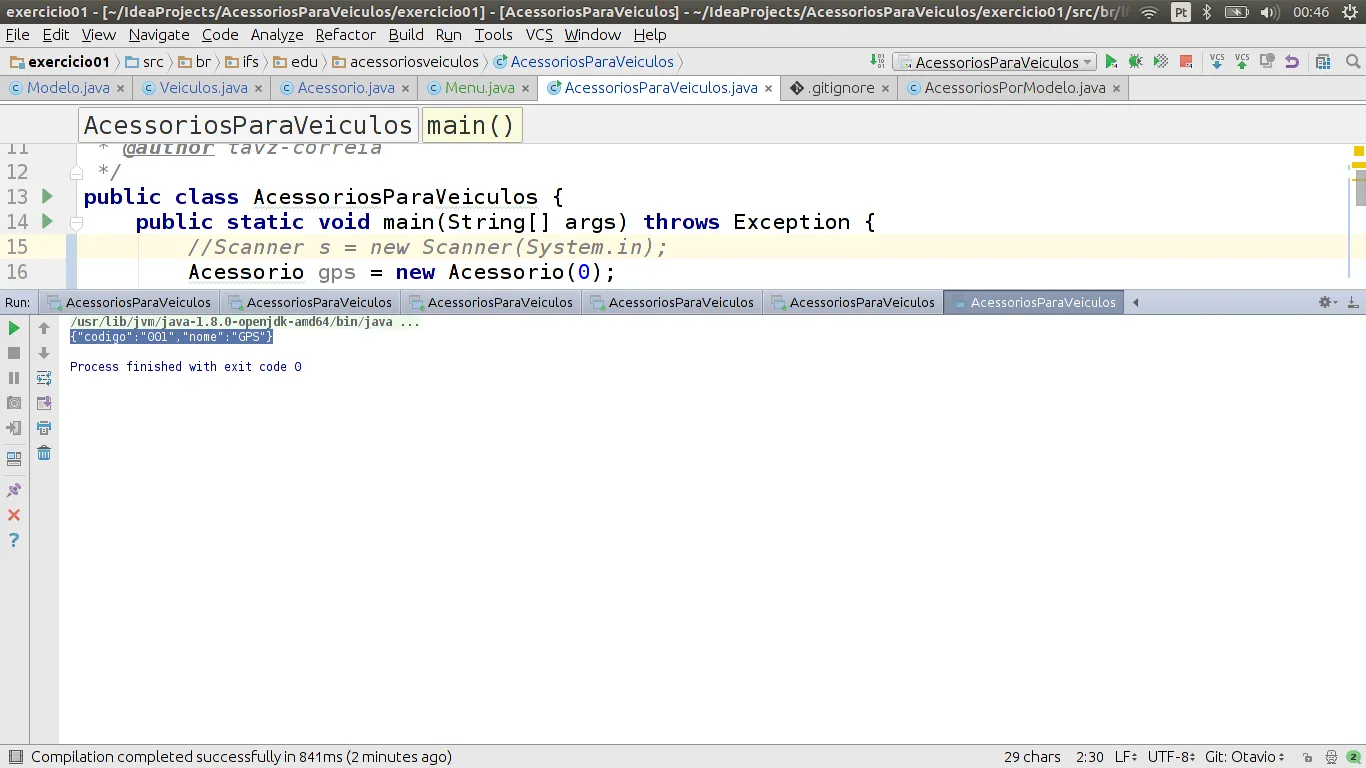Image resolution: width=1366 pixels, height=768 pixels.
Task: Open the Hector inspector icon in status bar
Action: coord(1331,757)
